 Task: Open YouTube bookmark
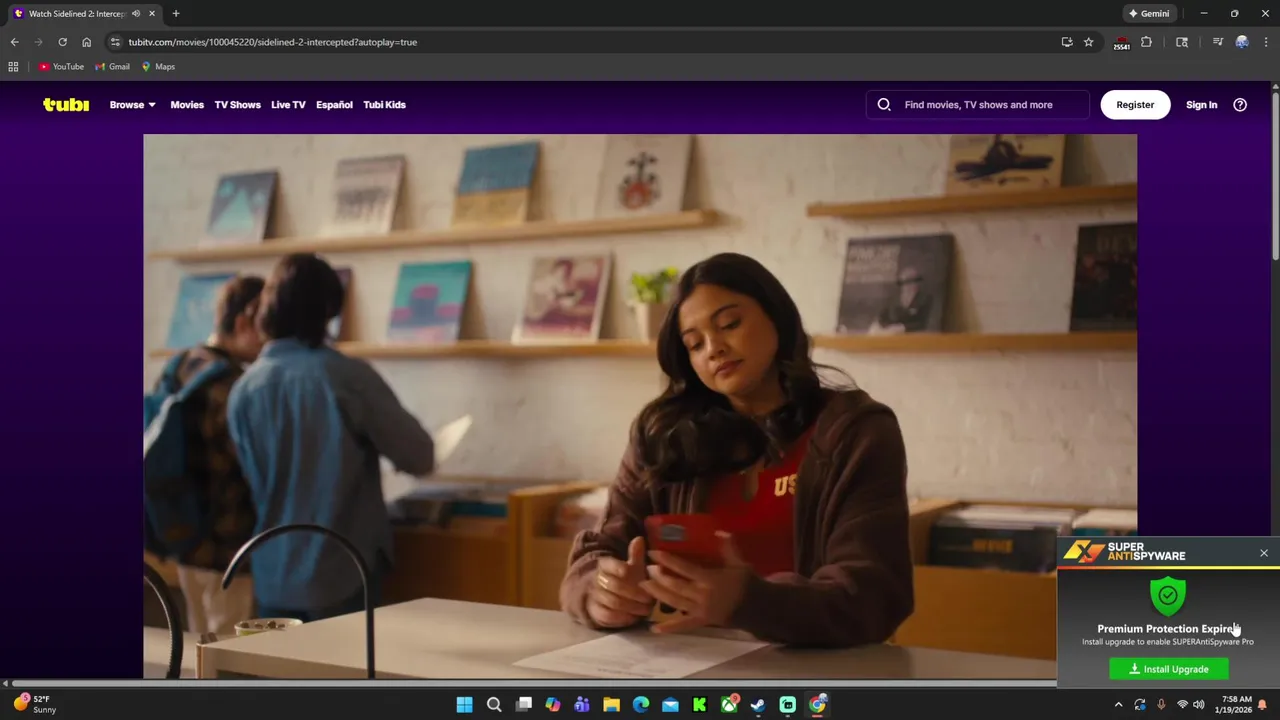61,67
